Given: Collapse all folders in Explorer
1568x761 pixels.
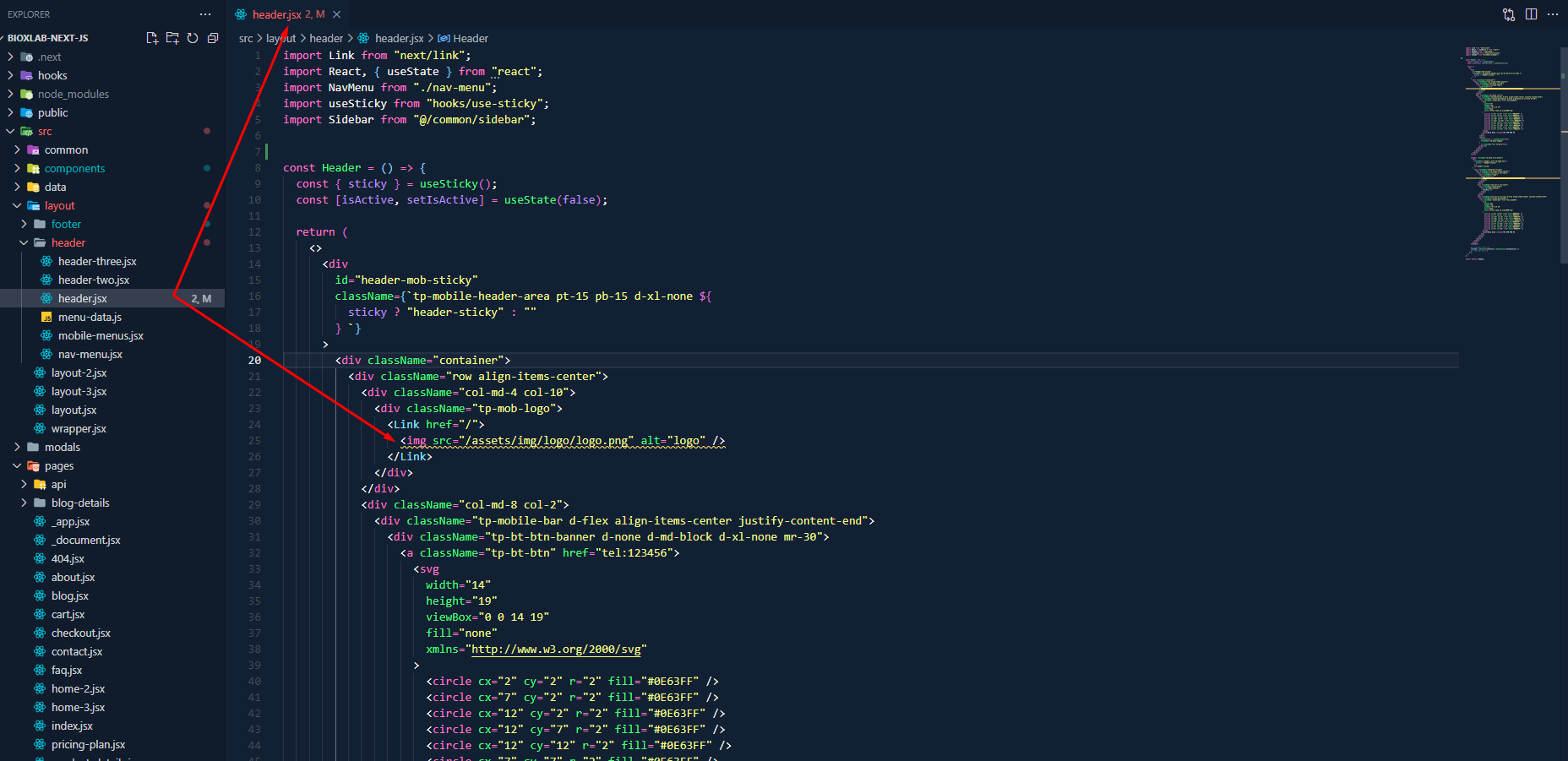Looking at the screenshot, I should coord(213,38).
